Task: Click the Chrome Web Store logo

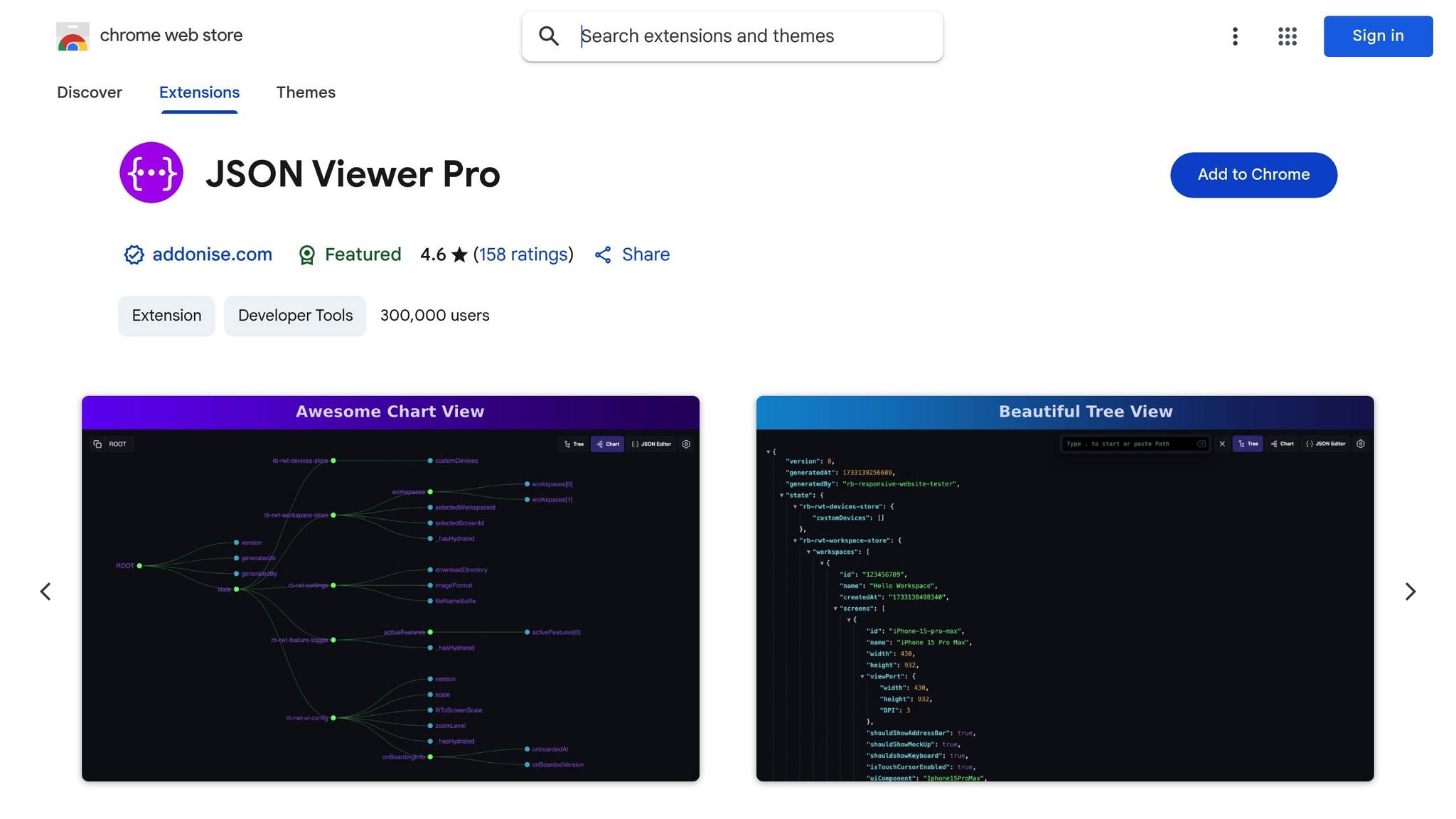Action: (x=73, y=36)
